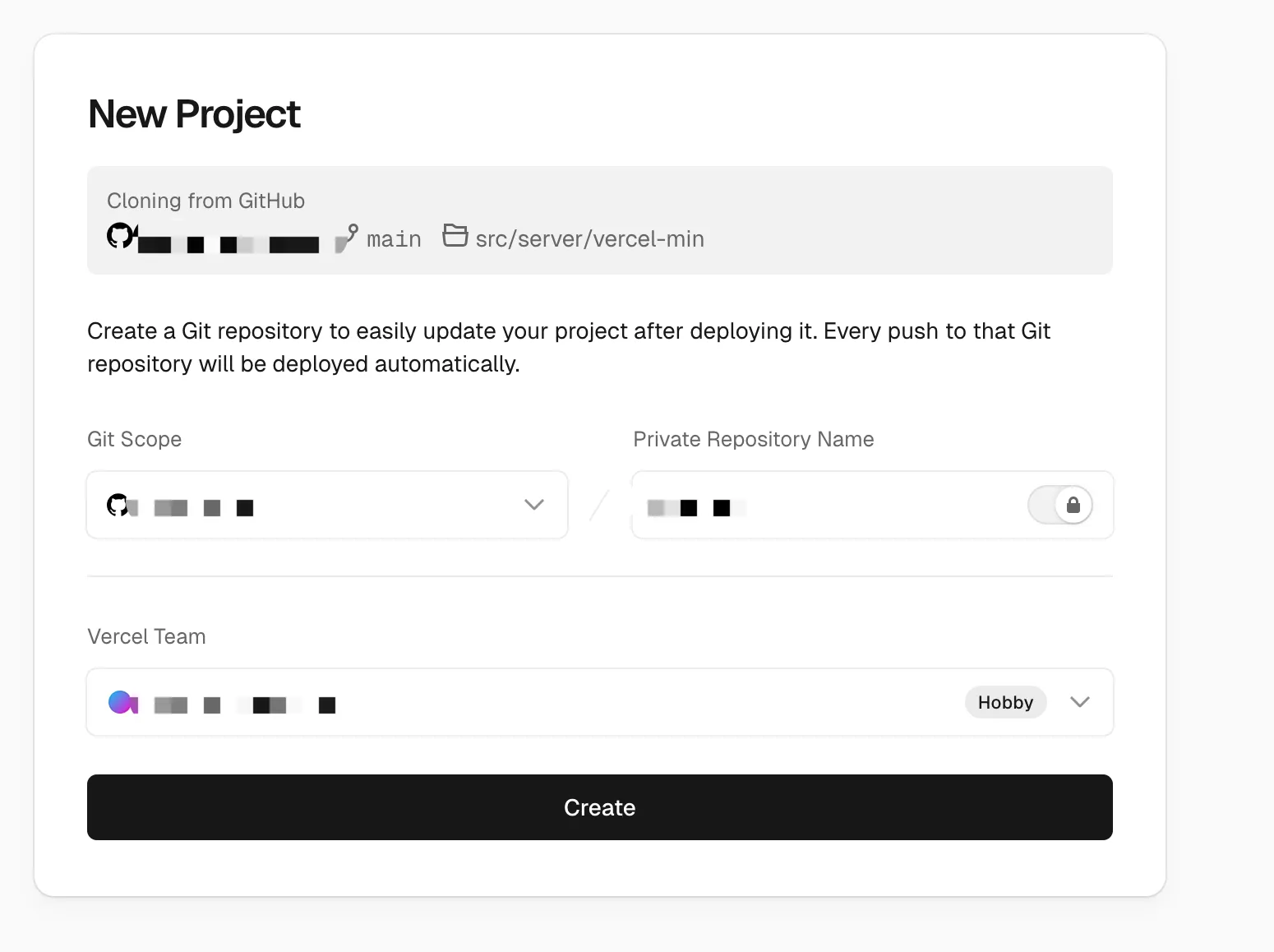Click the main branch name
The image size is (1274, 952).
[394, 239]
